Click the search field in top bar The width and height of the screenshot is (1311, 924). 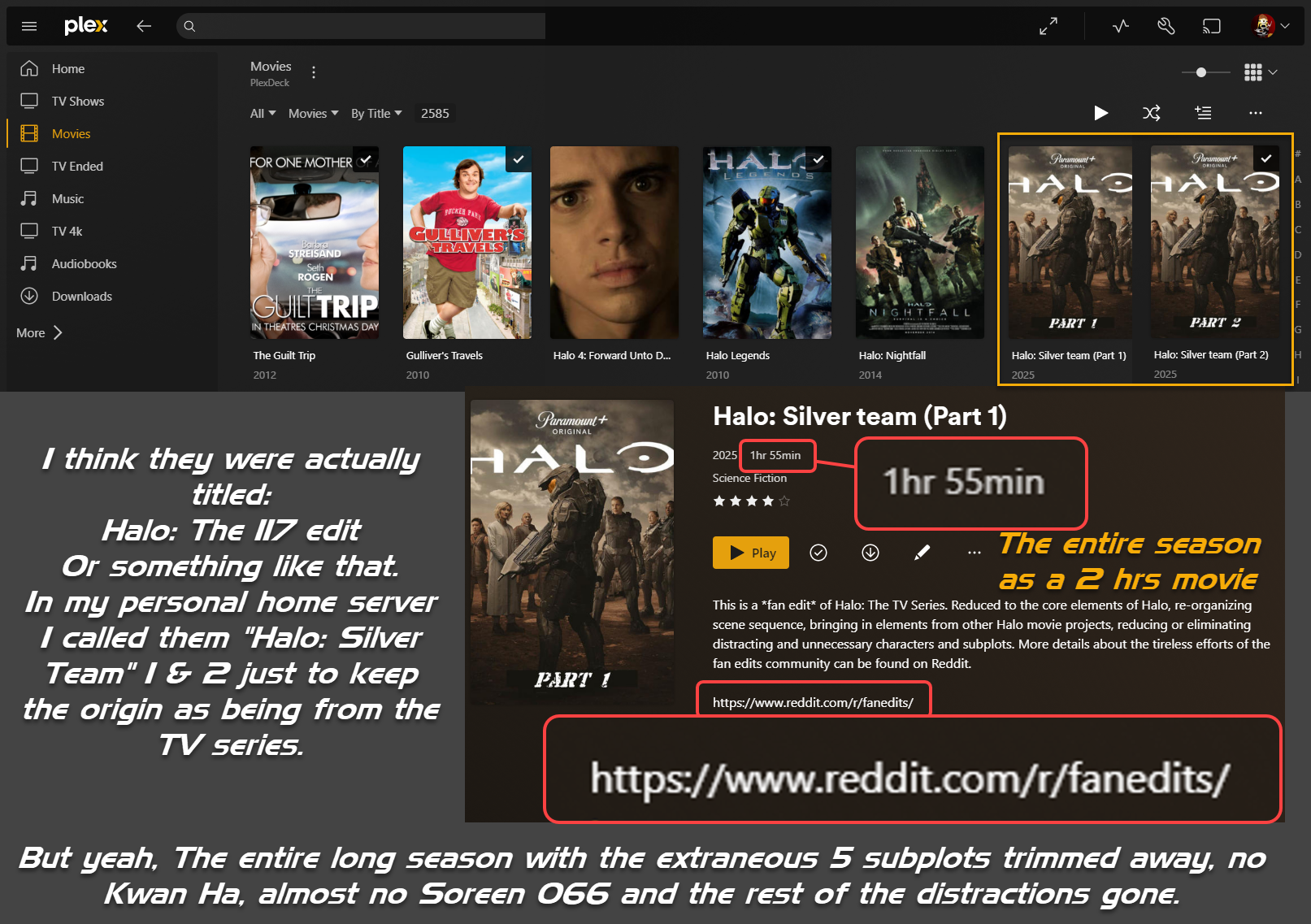[x=361, y=26]
